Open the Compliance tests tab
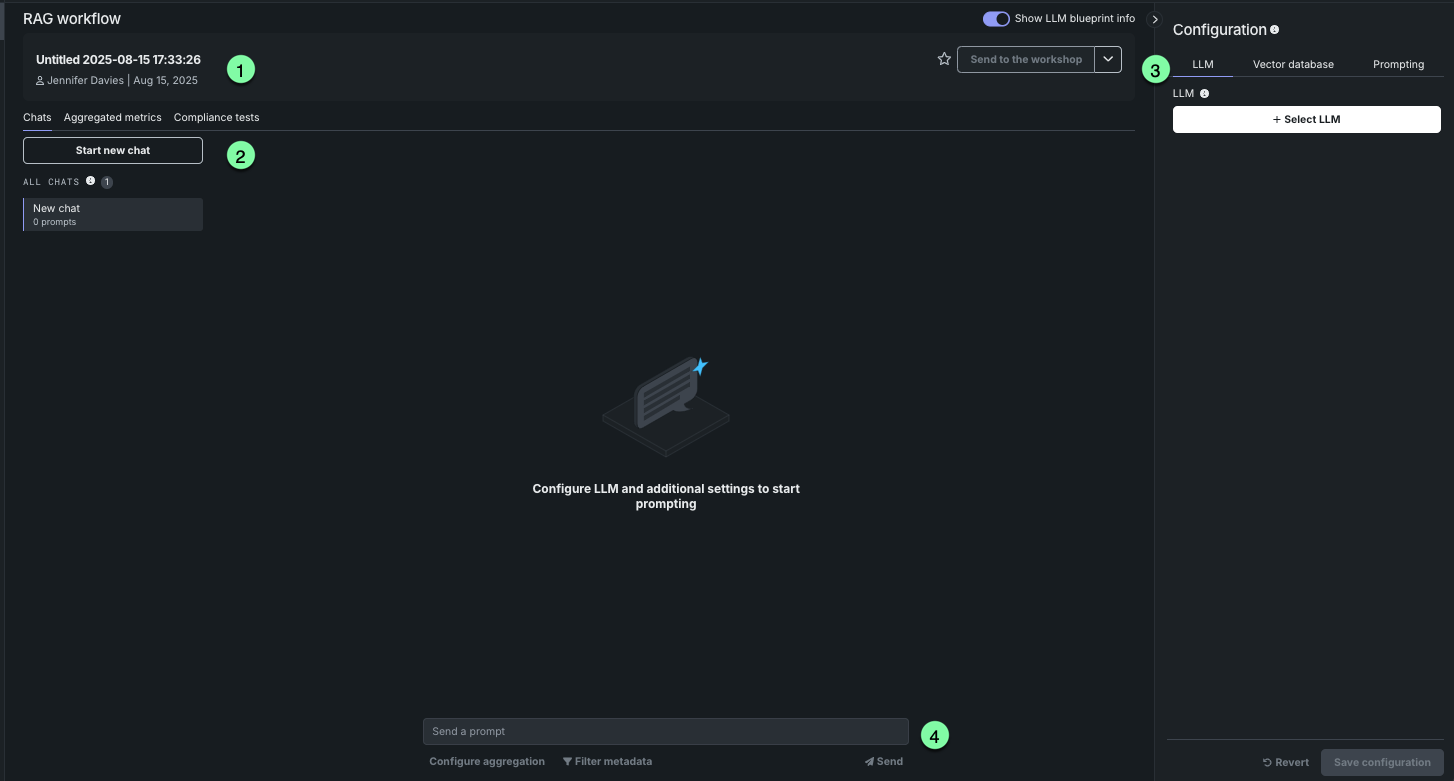1454x781 pixels. 216,117
